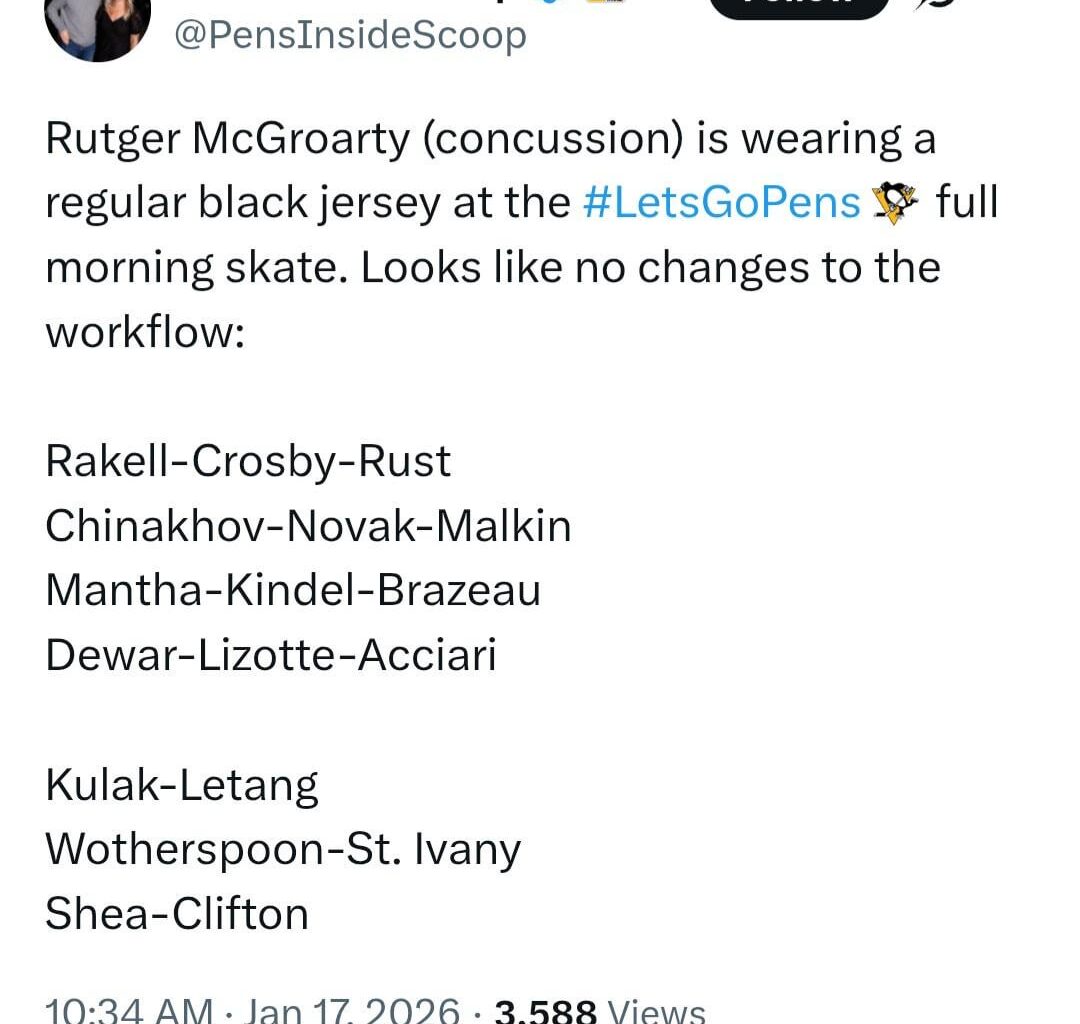
Task: Select the Rakell-Crosby-Rust line
Action: [248, 461]
